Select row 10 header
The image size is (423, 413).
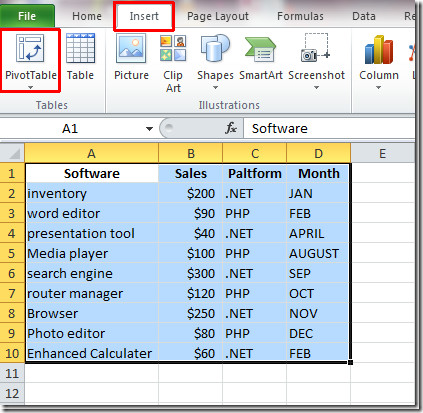tap(12, 353)
